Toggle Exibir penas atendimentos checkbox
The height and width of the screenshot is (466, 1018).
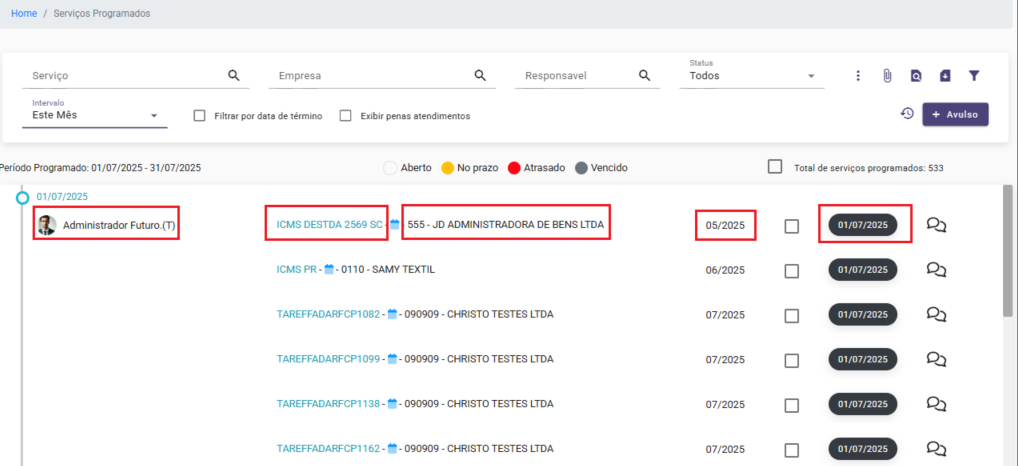(346, 116)
